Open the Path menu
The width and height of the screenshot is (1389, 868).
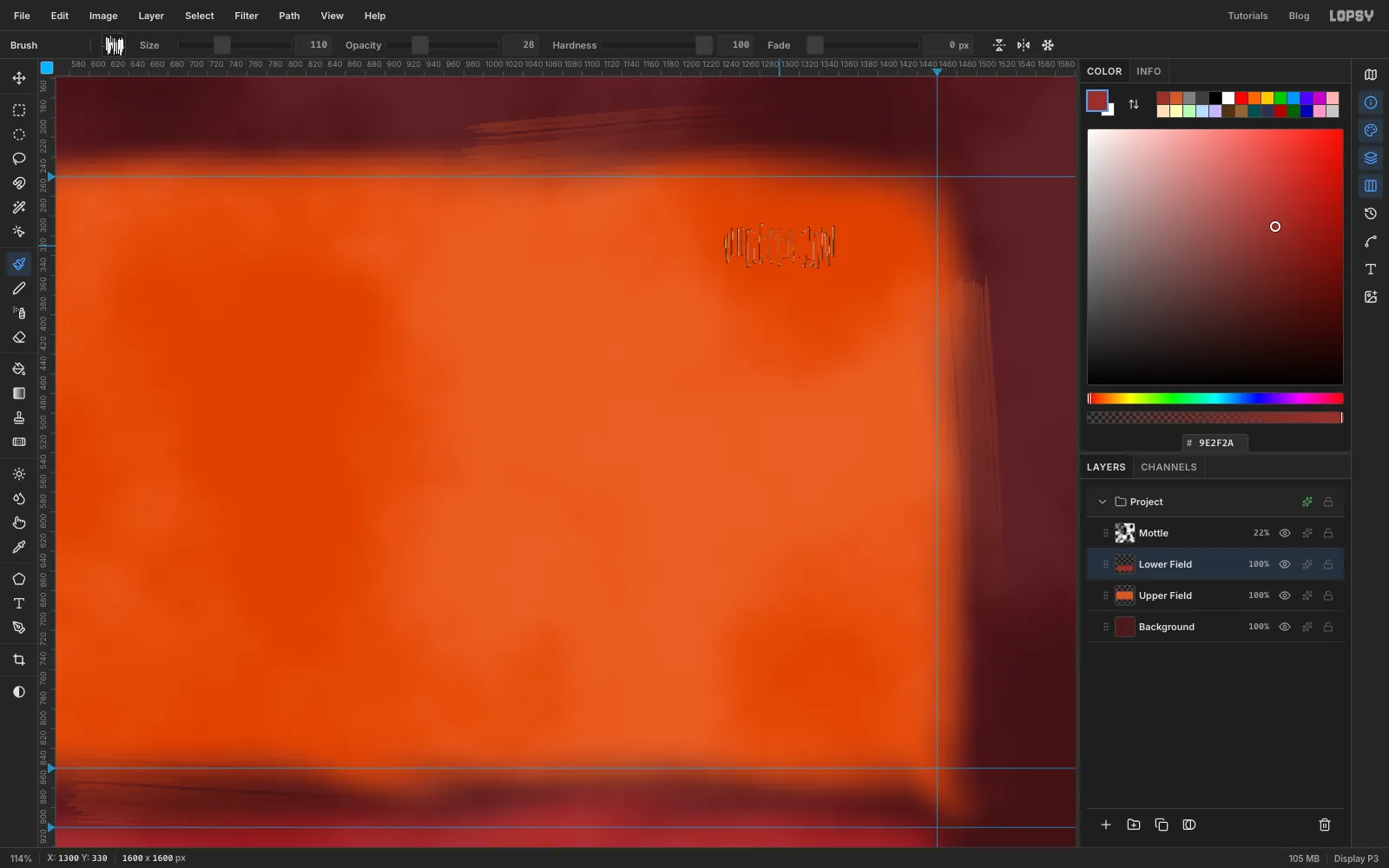tap(289, 16)
